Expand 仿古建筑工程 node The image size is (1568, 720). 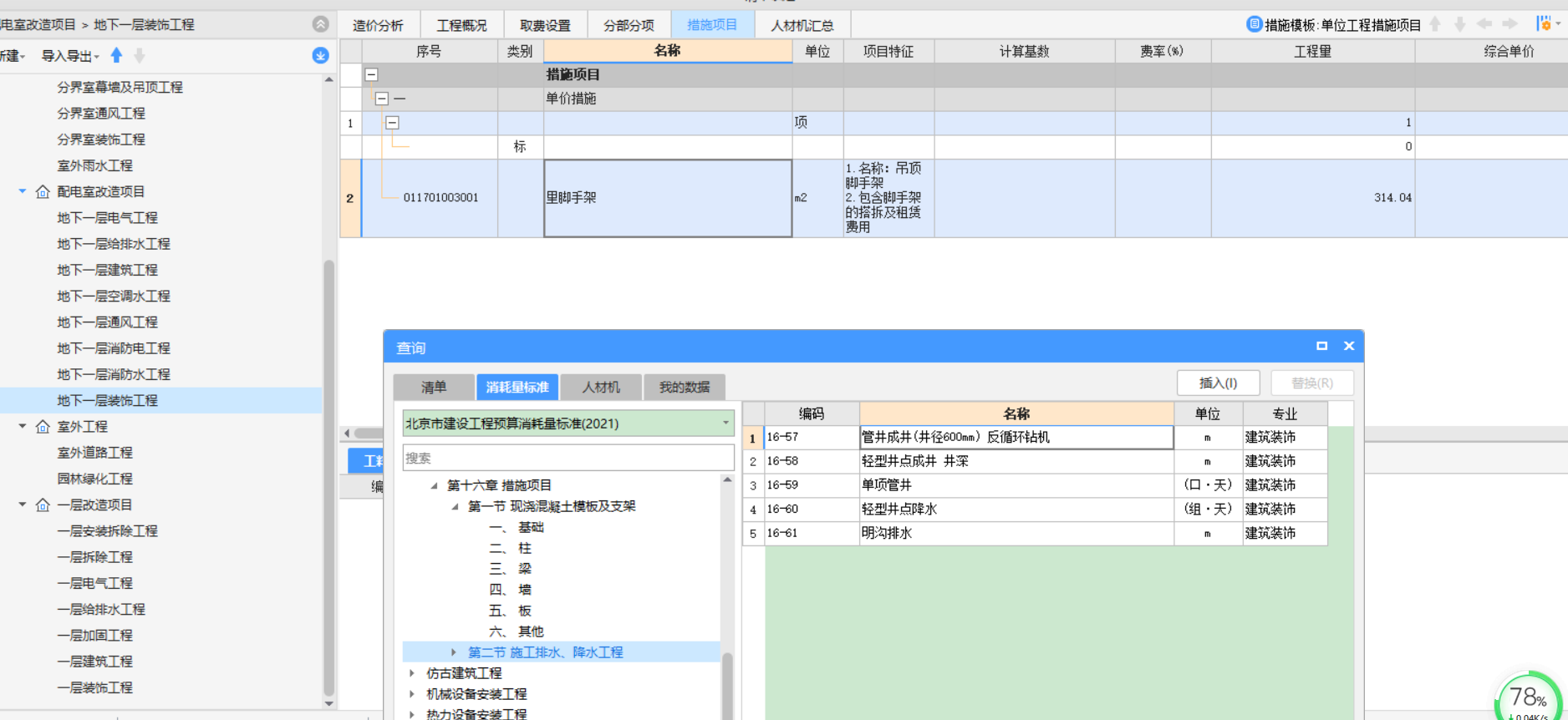pos(412,673)
